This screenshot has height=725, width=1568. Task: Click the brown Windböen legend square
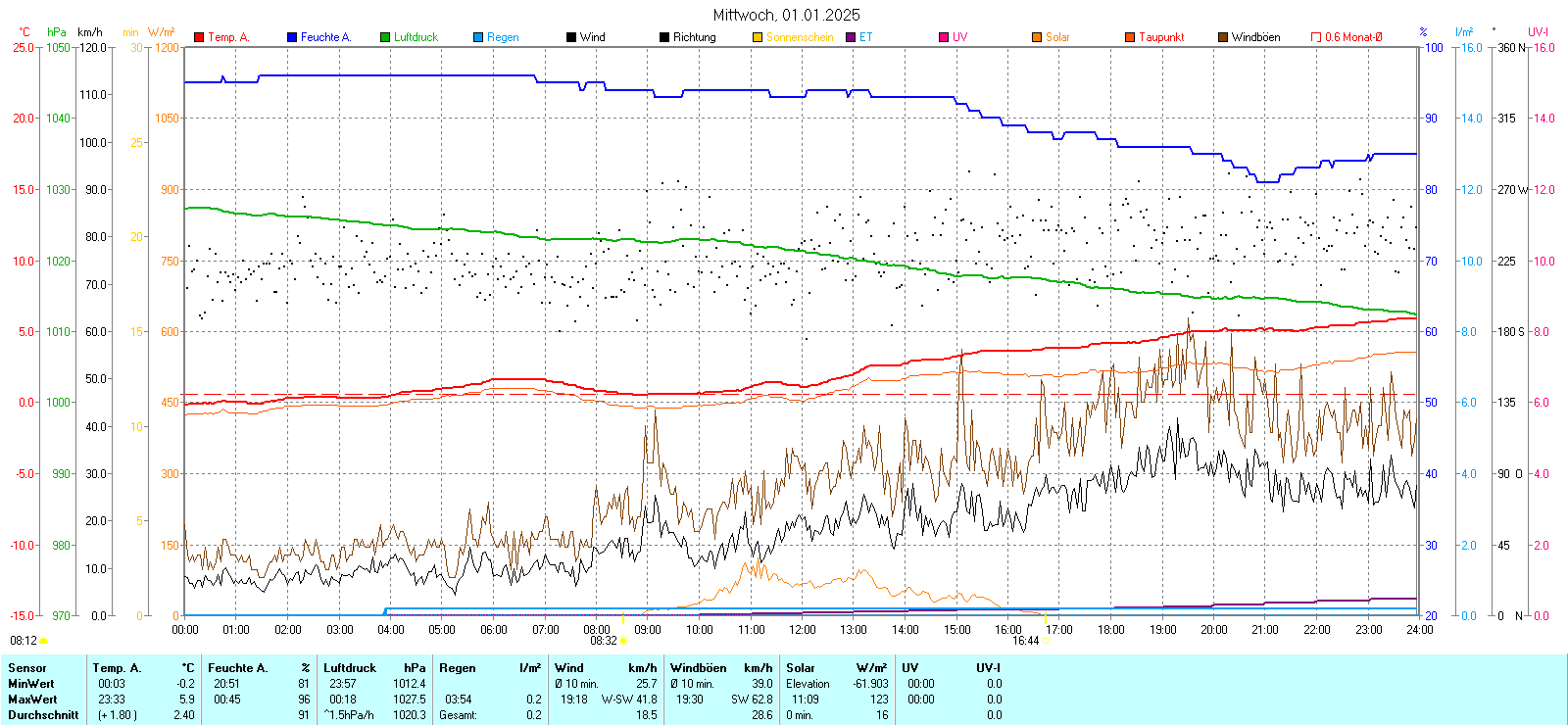pyautogui.click(x=1223, y=37)
